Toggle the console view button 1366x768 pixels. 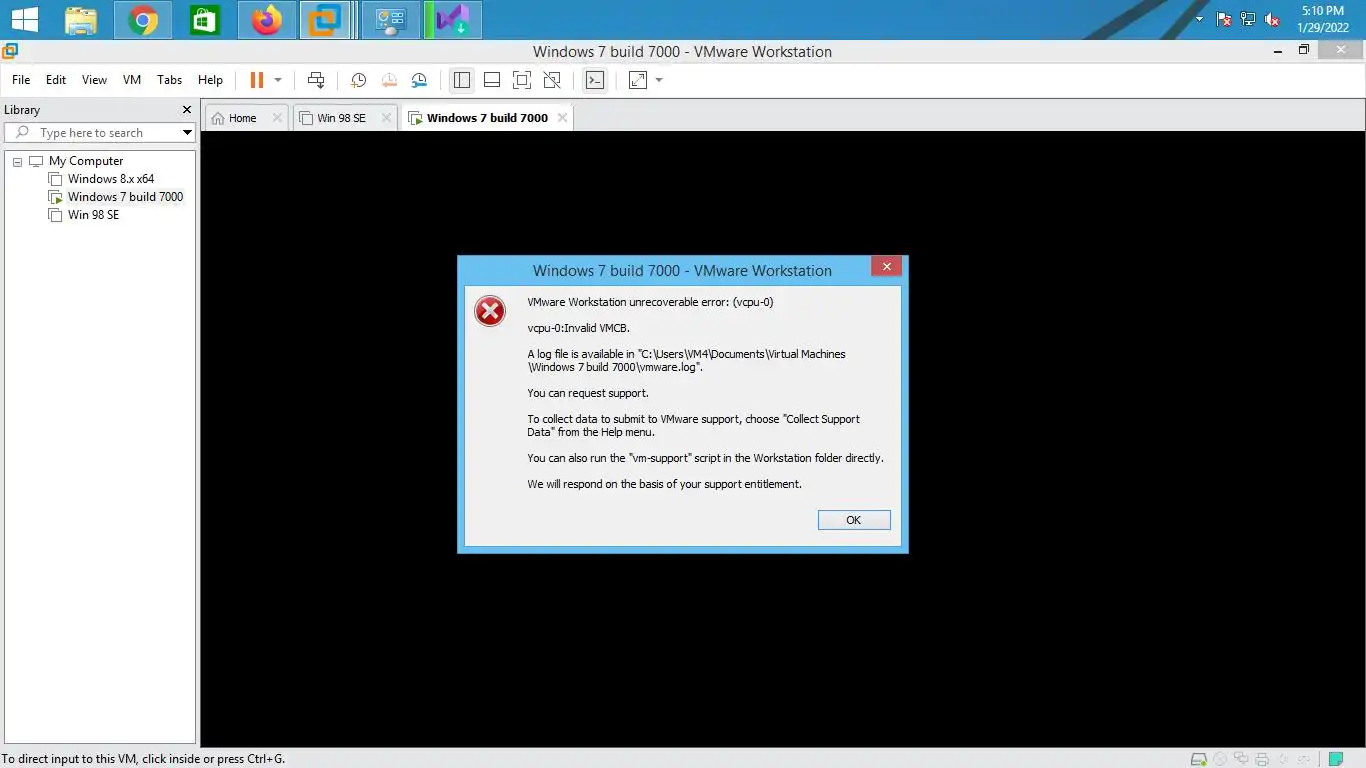point(595,80)
